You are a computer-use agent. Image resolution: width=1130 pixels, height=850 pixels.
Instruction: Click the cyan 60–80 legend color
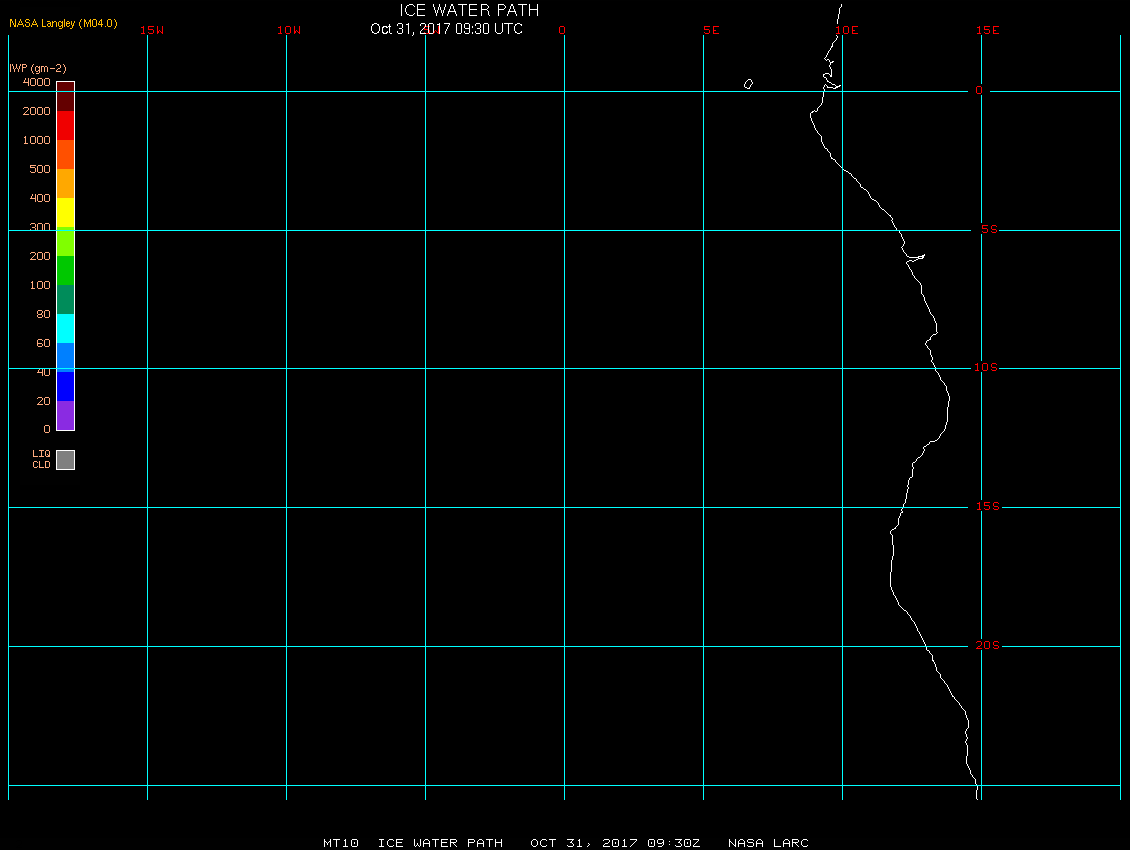(66, 328)
